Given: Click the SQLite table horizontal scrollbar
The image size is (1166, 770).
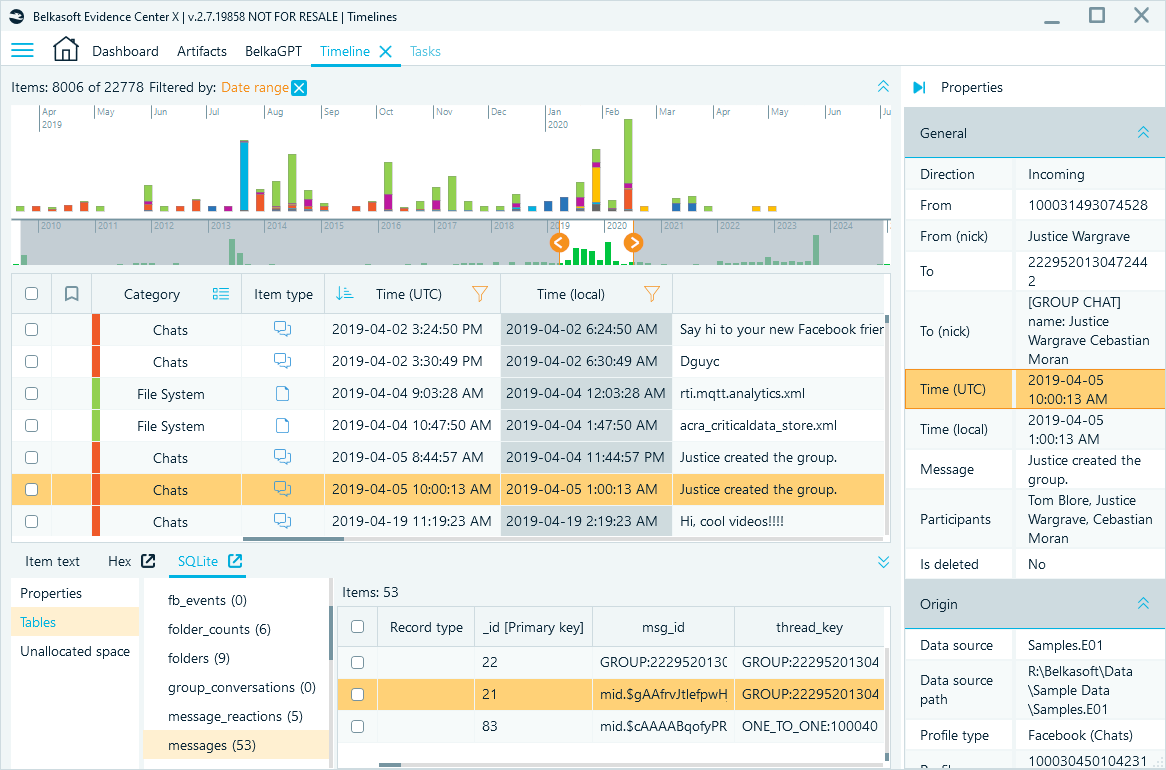Looking at the screenshot, I should [390, 764].
